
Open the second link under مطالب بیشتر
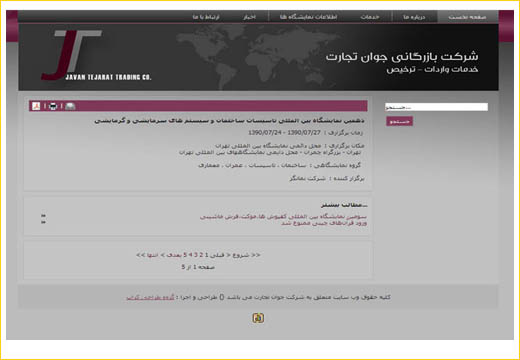click(324, 223)
